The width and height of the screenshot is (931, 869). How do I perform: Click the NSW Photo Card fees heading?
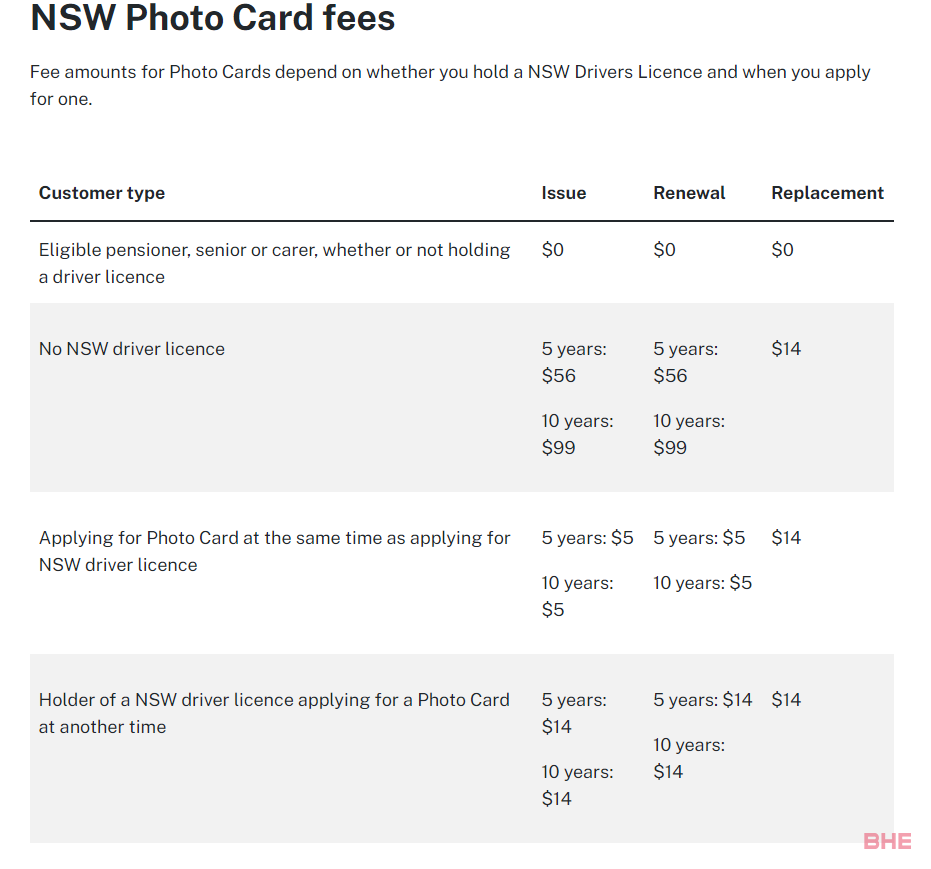[x=213, y=18]
